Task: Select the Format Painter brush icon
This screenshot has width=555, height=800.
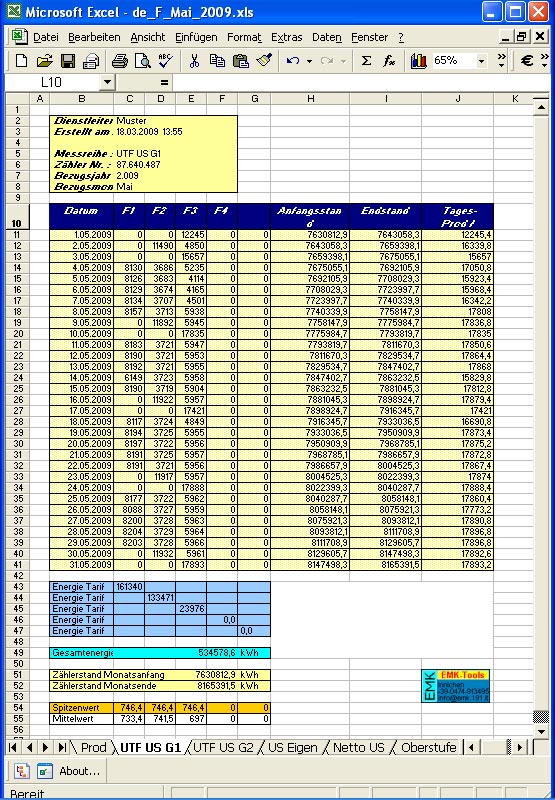Action: pyautogui.click(x=264, y=61)
